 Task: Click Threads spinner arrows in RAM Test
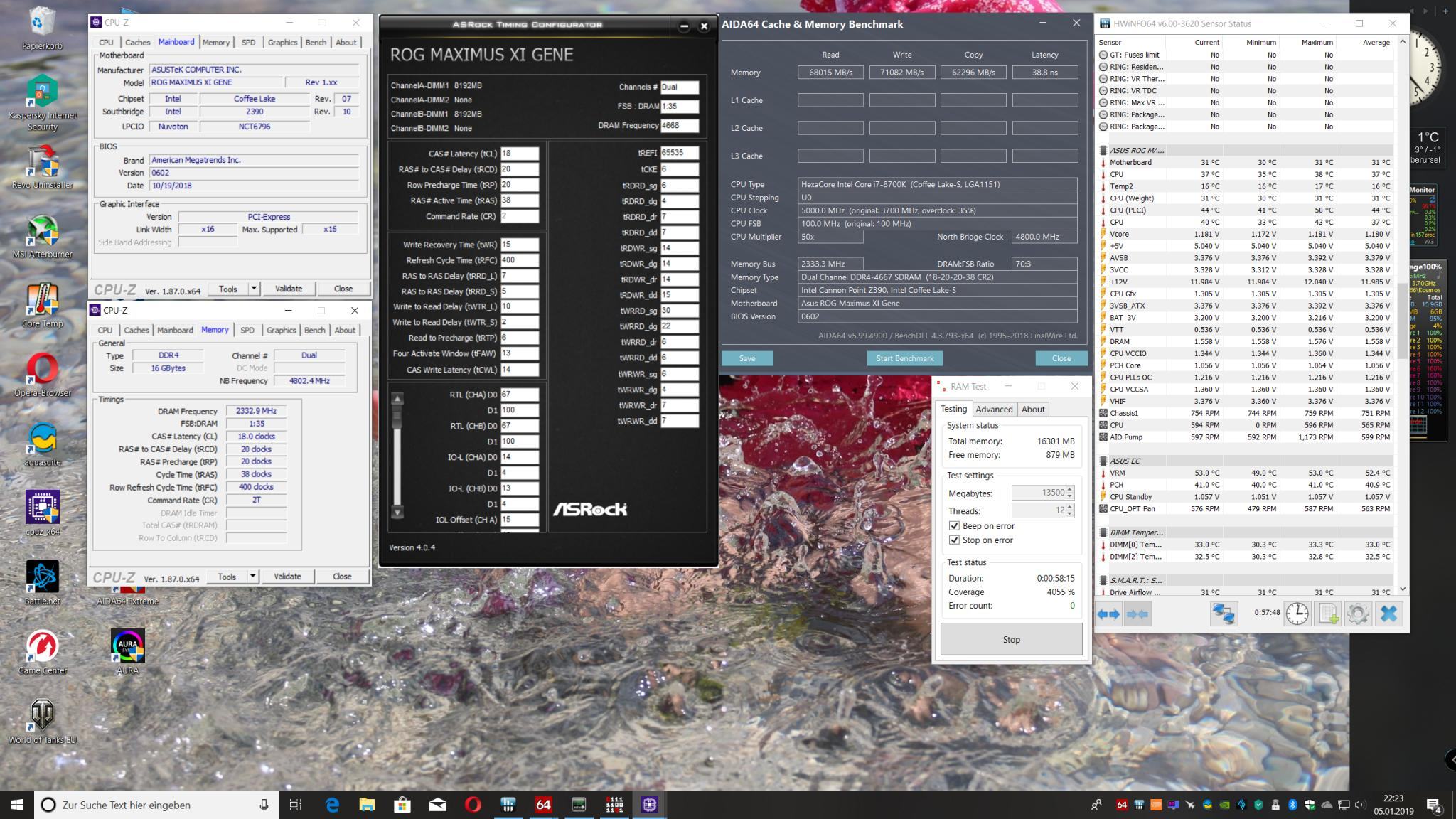[x=1070, y=510]
